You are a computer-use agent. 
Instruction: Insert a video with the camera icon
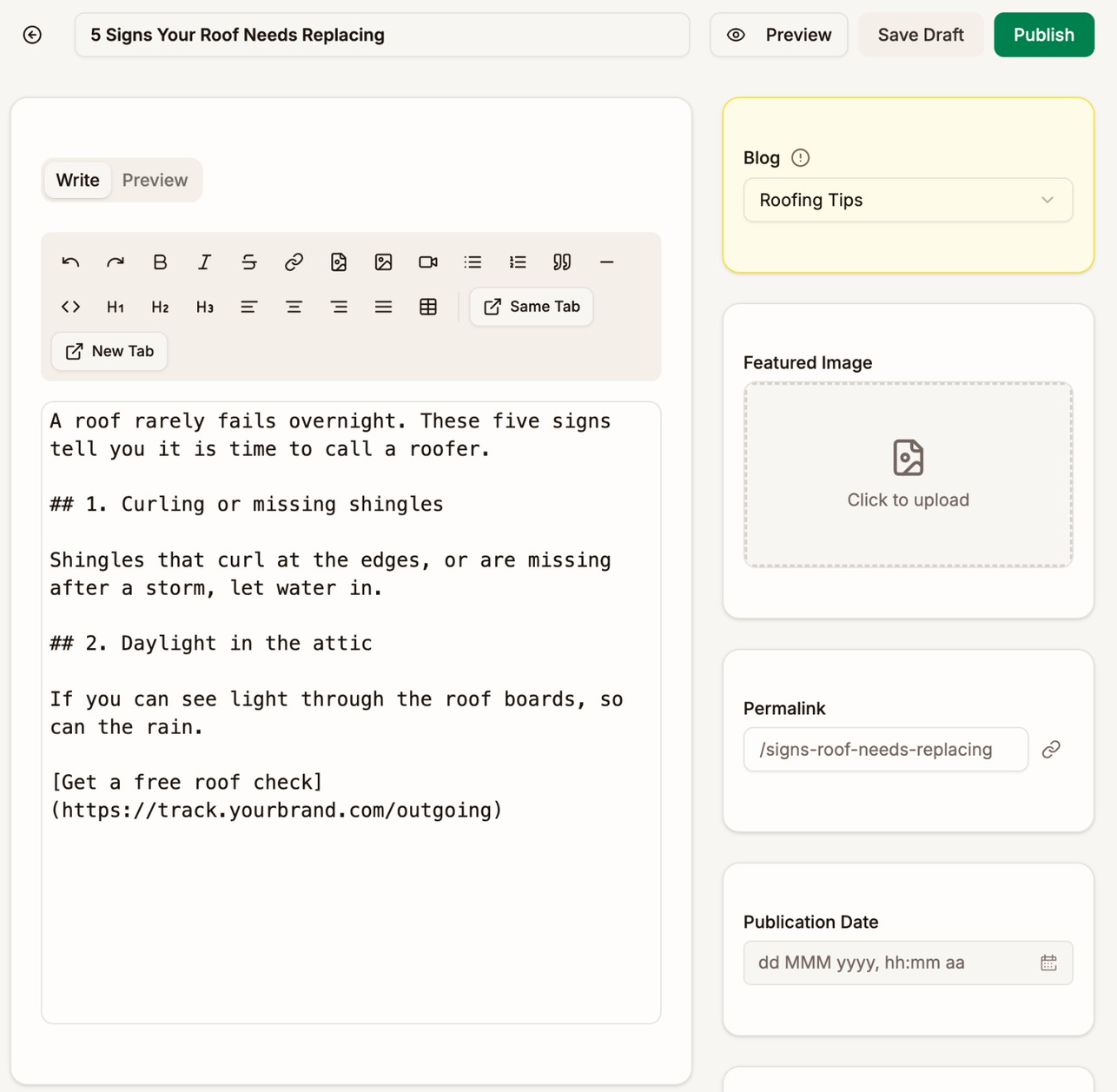point(428,262)
